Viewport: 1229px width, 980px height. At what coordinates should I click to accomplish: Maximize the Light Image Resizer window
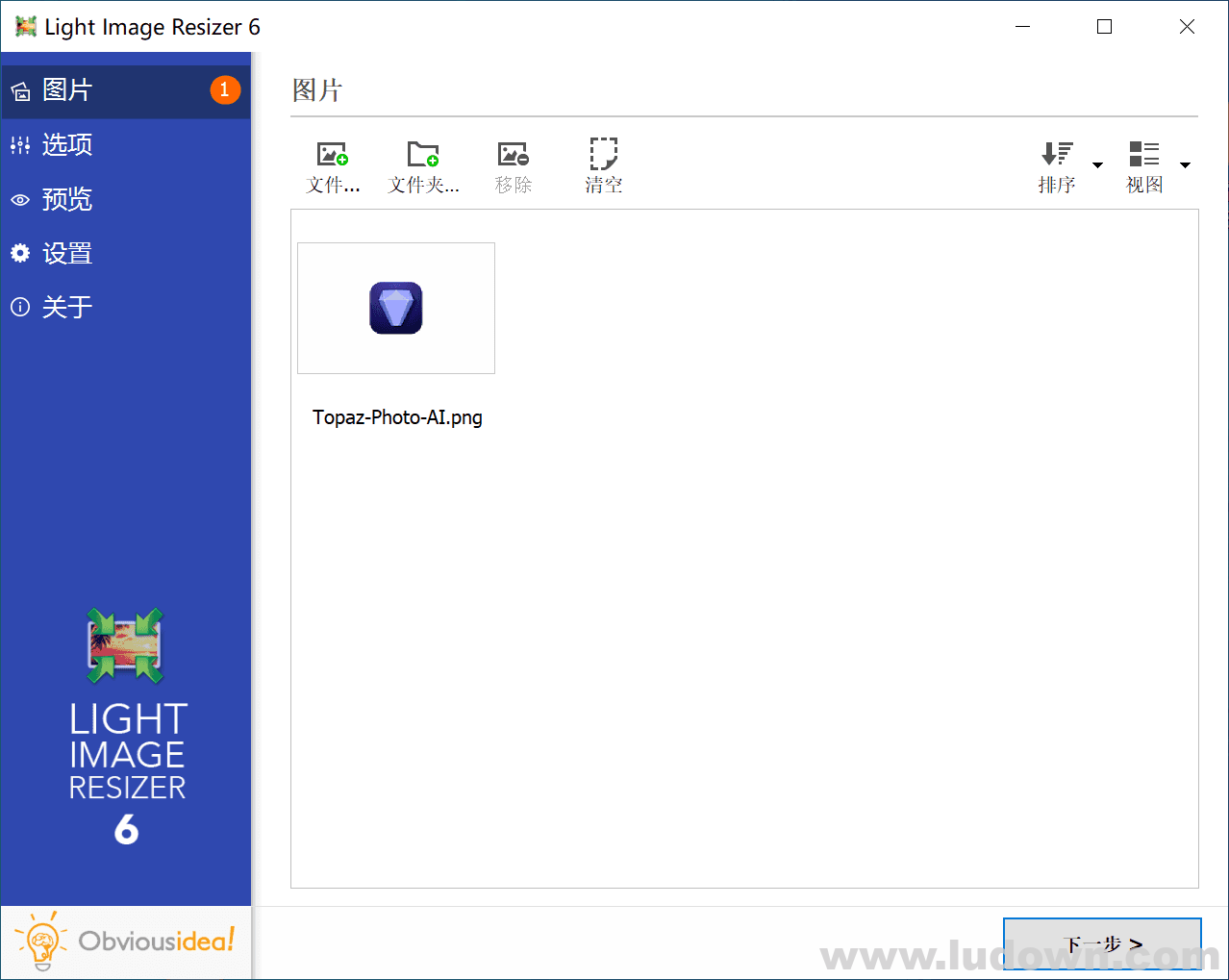tap(1105, 27)
